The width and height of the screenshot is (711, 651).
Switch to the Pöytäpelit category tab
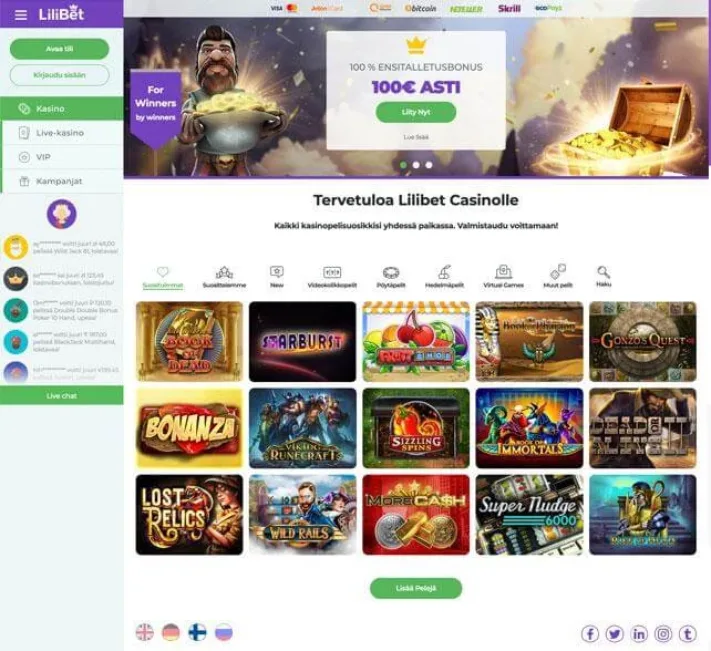tap(391, 277)
